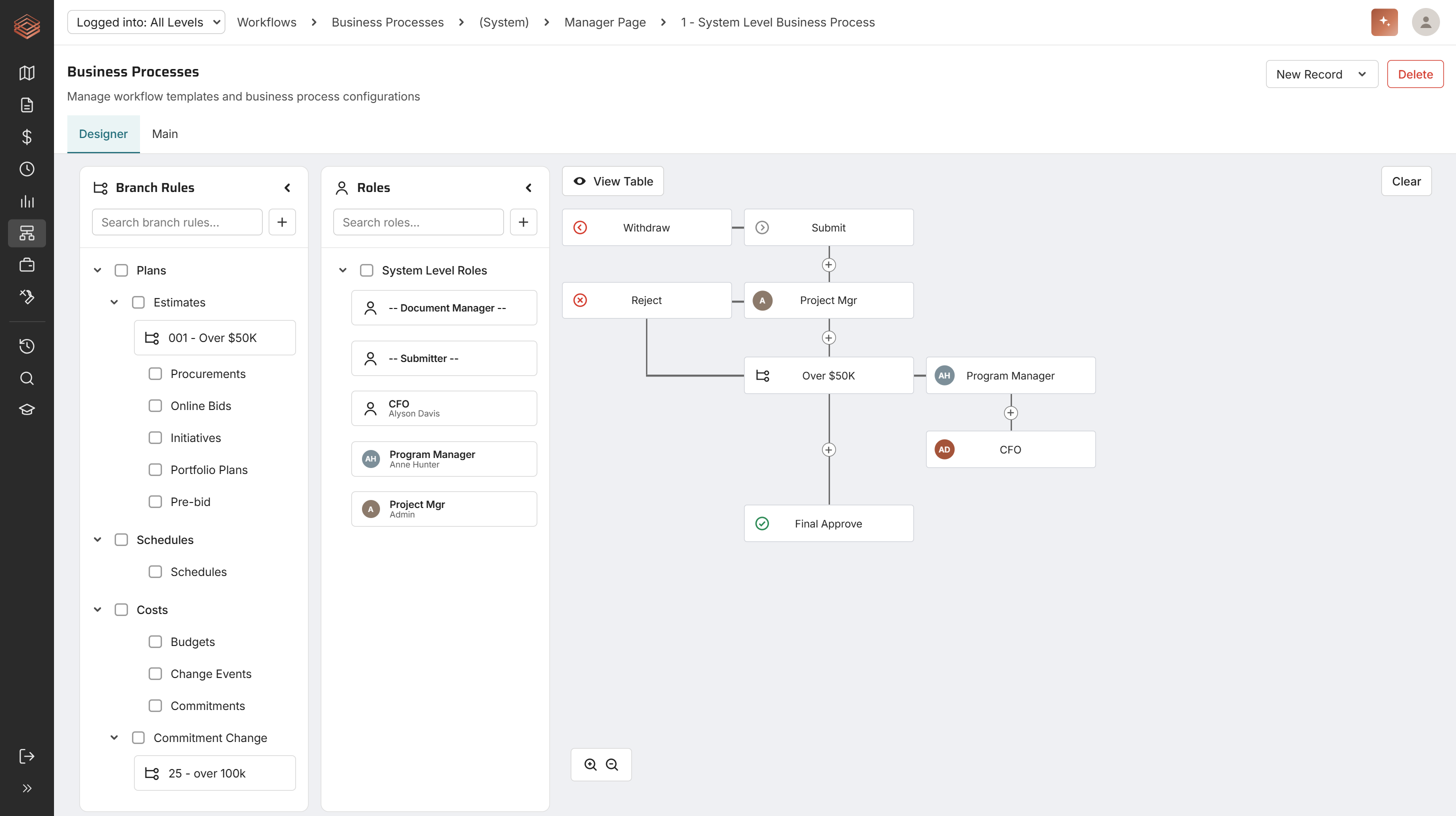Switch to the Main tab

[x=164, y=134]
